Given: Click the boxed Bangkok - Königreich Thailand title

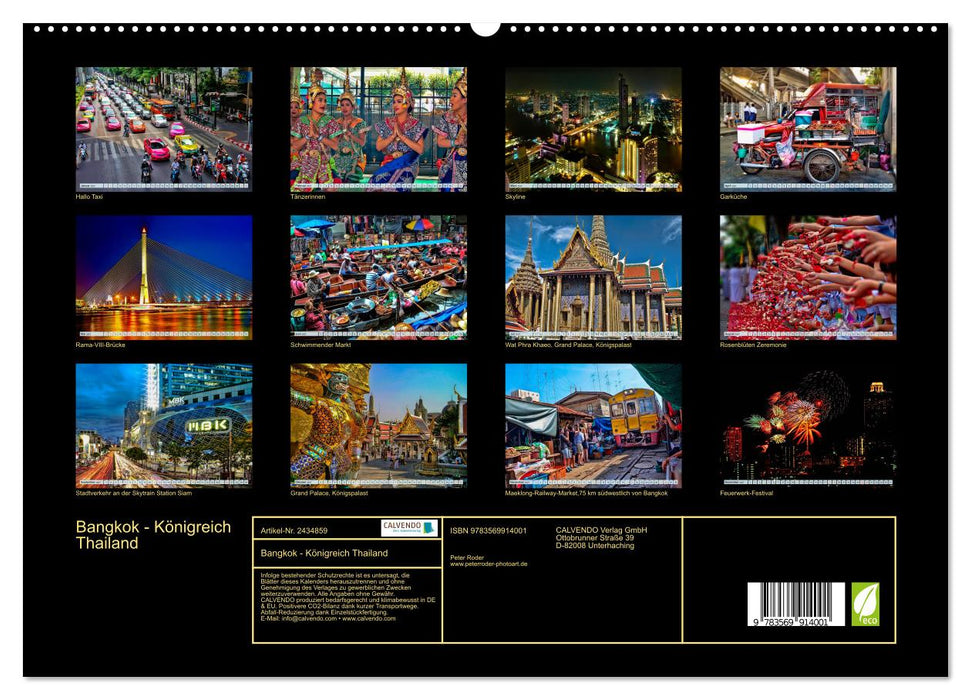Looking at the screenshot, I should 324,553.
